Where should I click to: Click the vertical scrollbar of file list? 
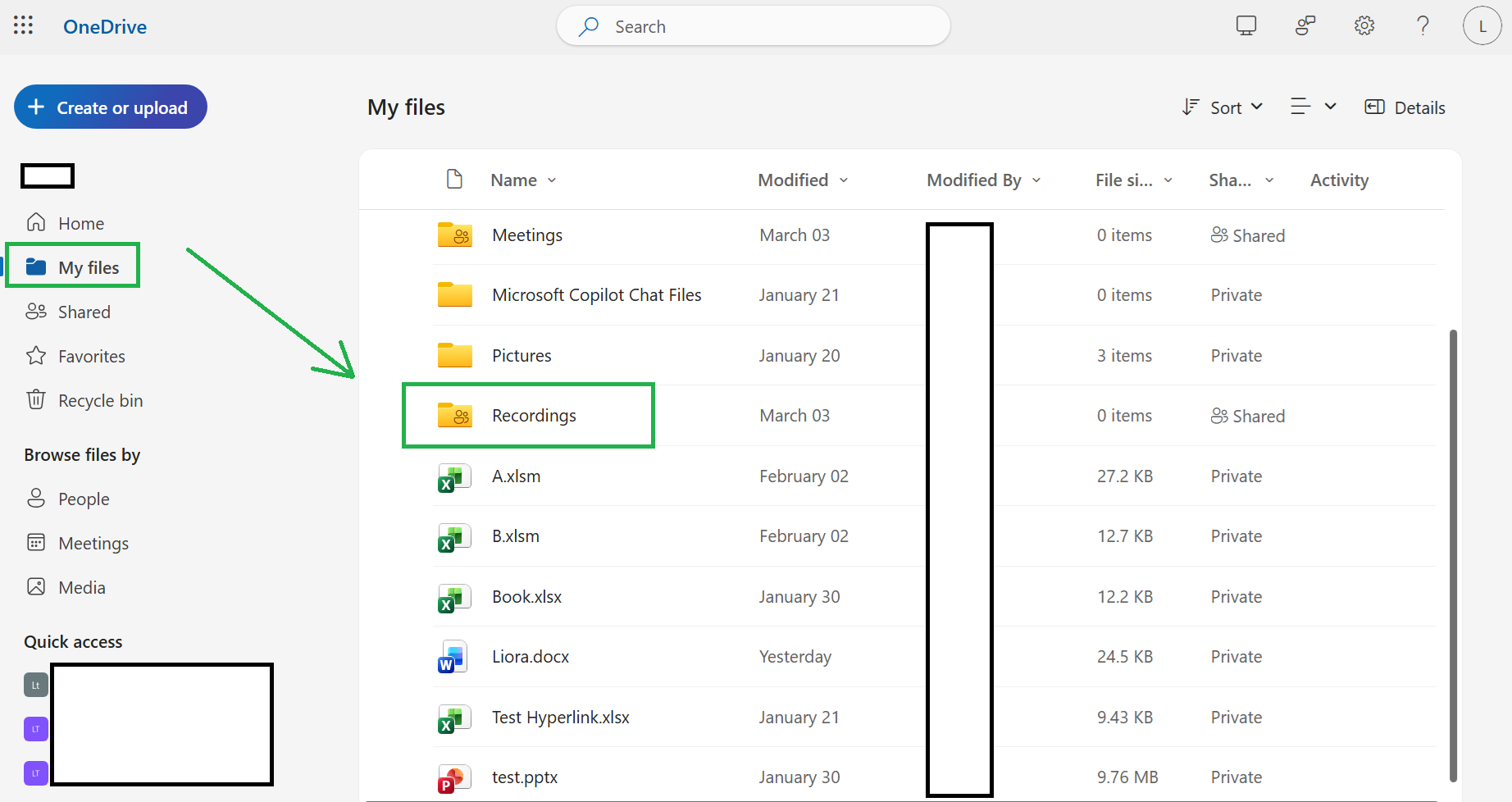1453,555
